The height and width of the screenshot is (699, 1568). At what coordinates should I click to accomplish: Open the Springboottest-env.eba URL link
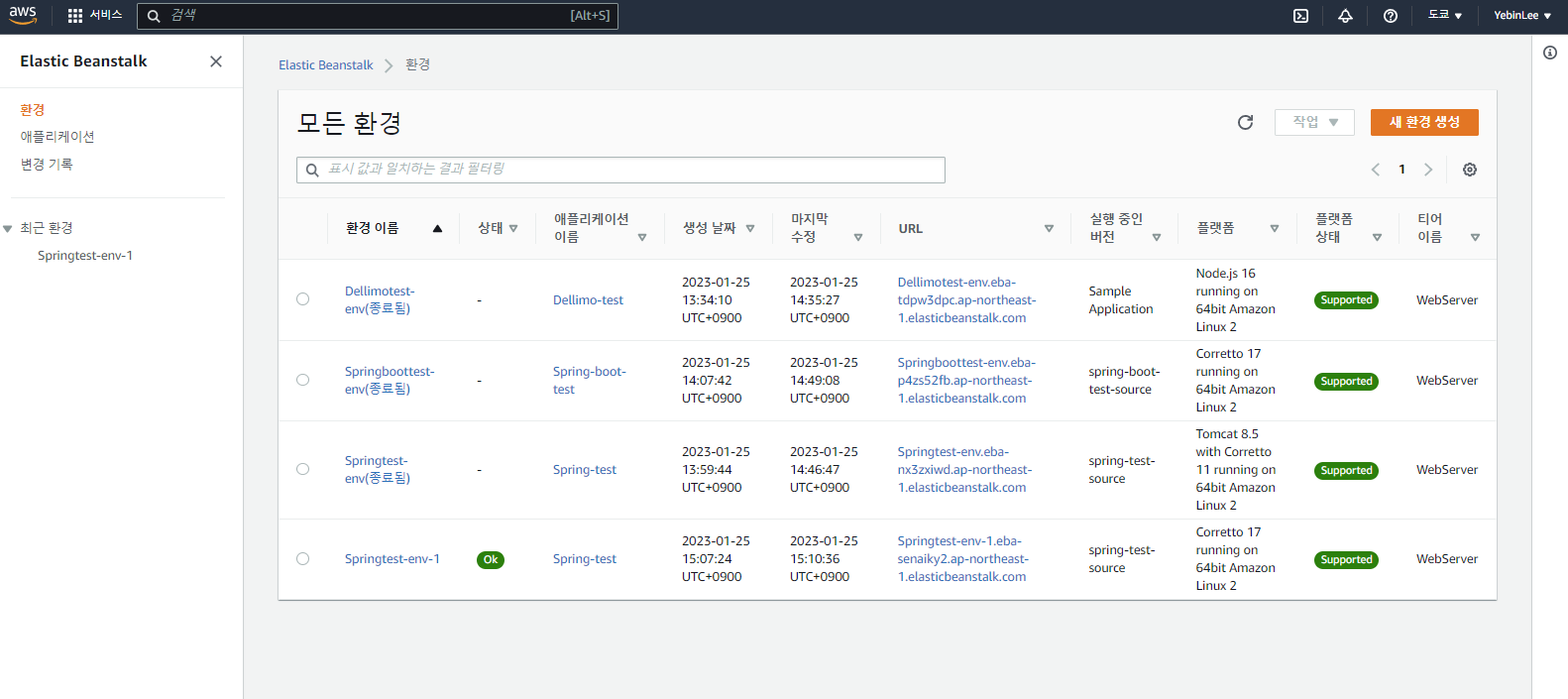click(x=966, y=381)
